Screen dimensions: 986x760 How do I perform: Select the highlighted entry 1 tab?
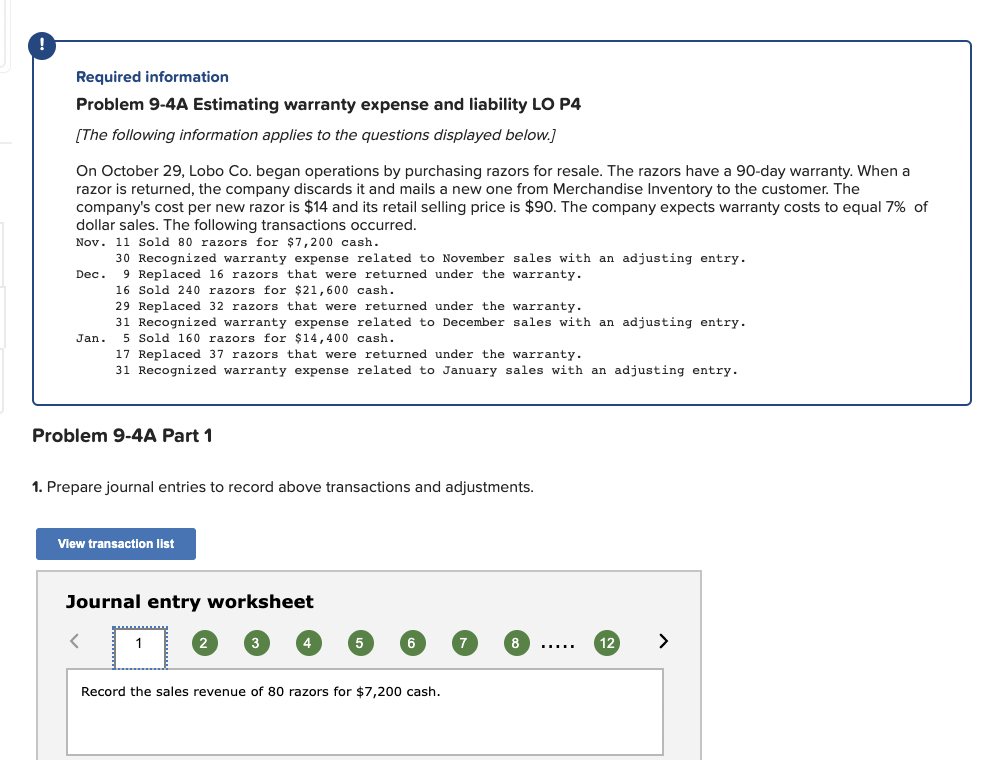[x=138, y=643]
